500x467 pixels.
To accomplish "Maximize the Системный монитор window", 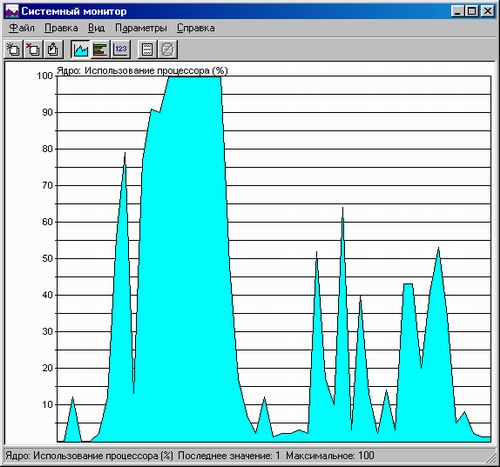I will click(472, 11).
